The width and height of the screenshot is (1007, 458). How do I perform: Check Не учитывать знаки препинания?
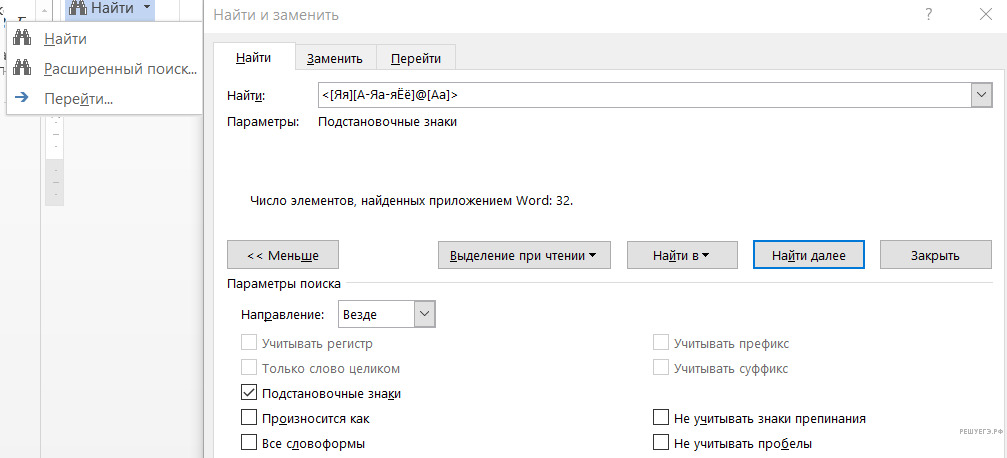pyautogui.click(x=661, y=419)
